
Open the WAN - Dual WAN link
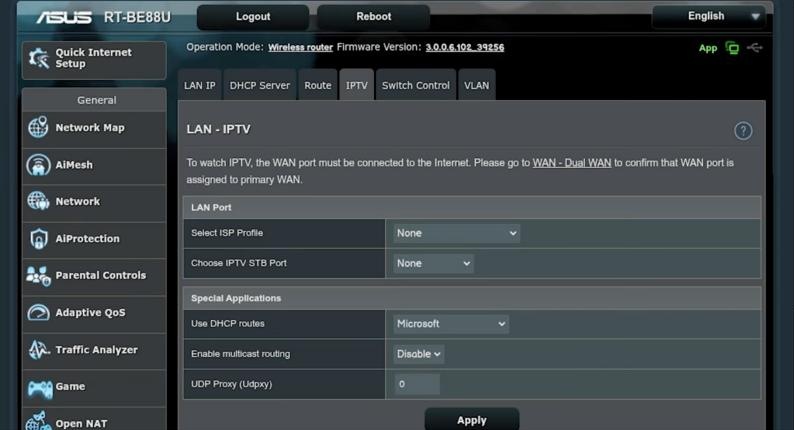(572, 163)
